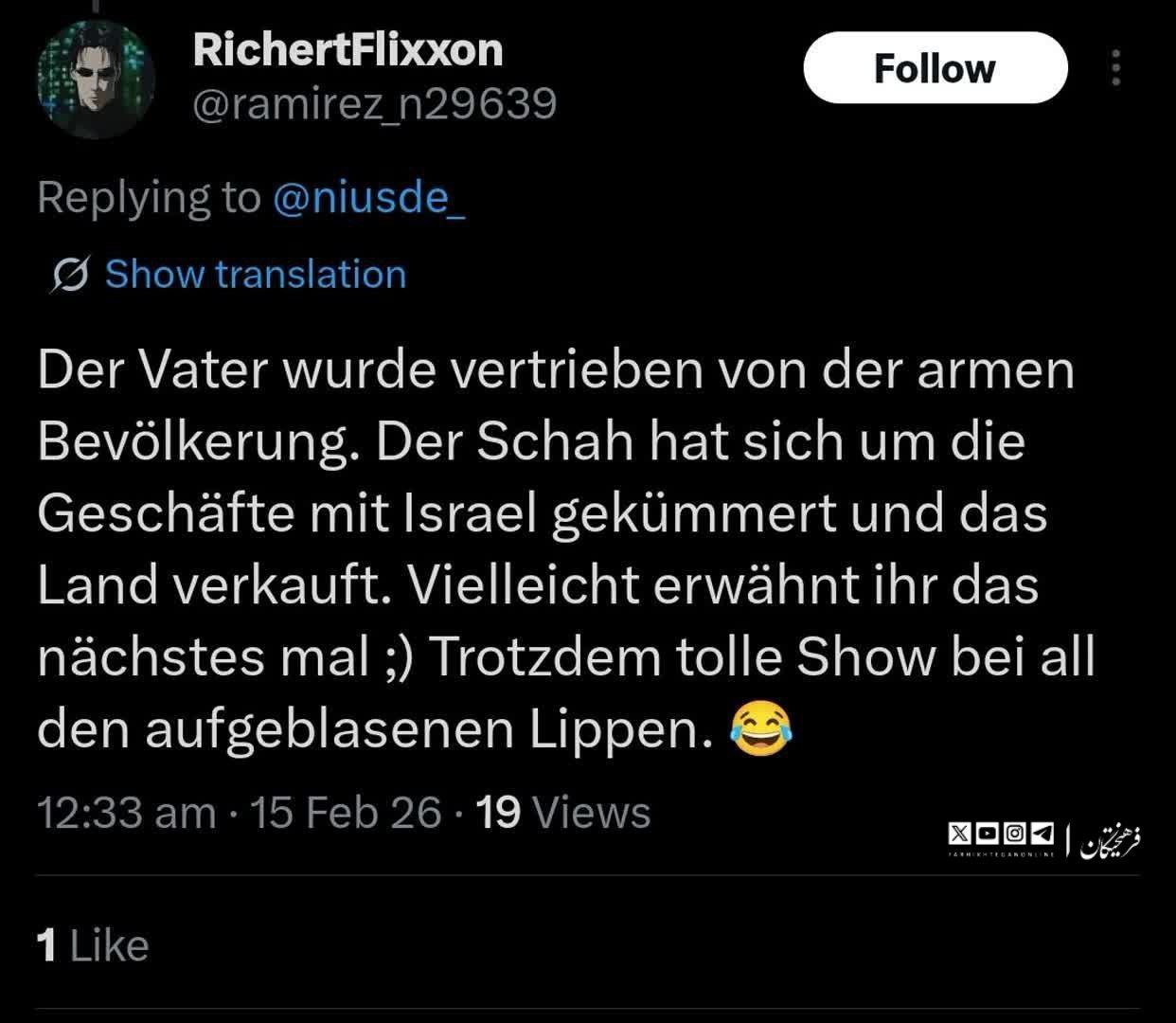The width and height of the screenshot is (1176, 1023).
Task: Click the Farhikhtegan Persian logo
Action: [1111, 840]
